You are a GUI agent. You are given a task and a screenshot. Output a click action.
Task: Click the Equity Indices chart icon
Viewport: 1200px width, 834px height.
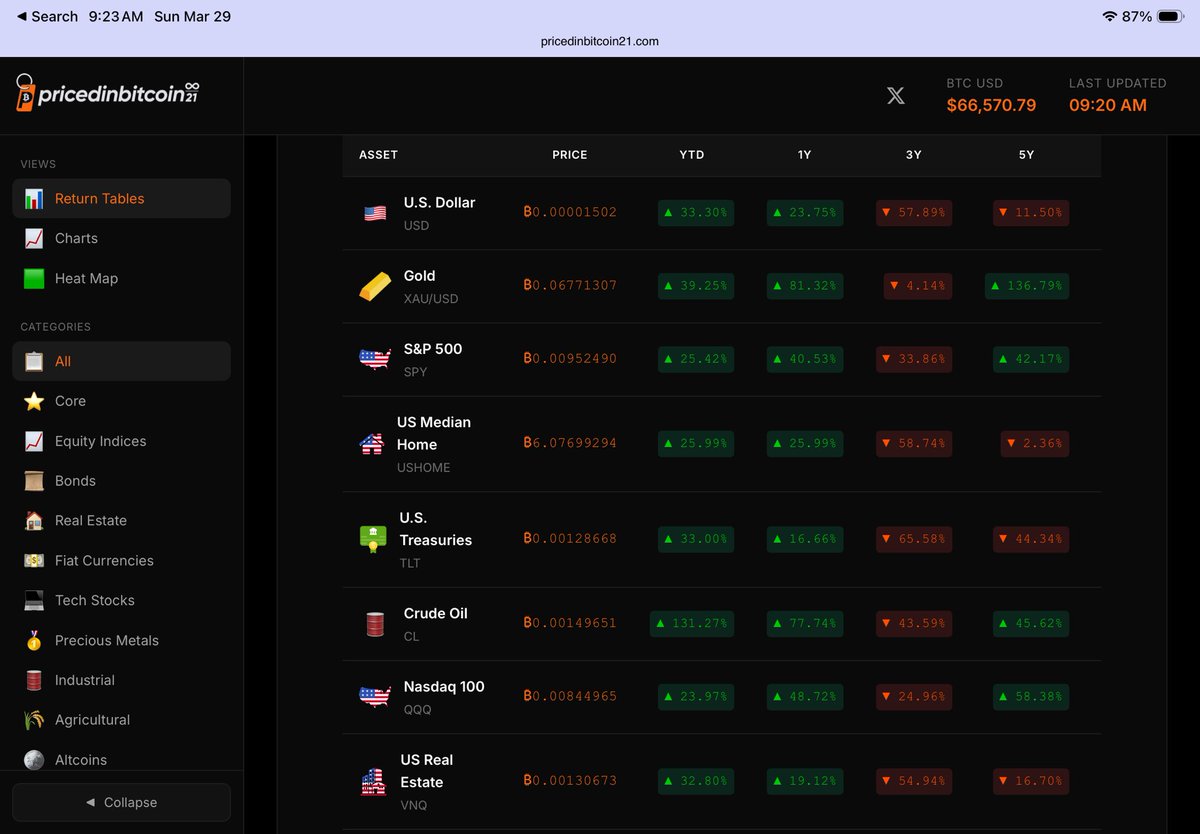tap(34, 441)
